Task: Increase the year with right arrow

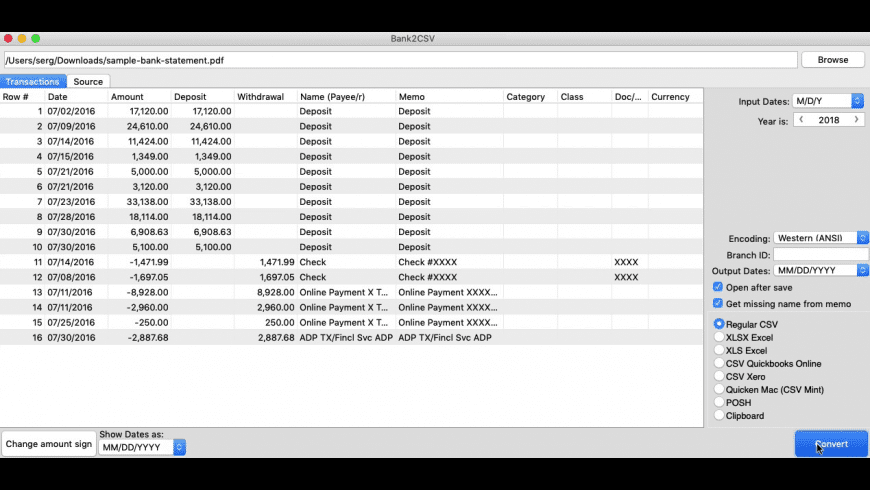Action: (857, 120)
